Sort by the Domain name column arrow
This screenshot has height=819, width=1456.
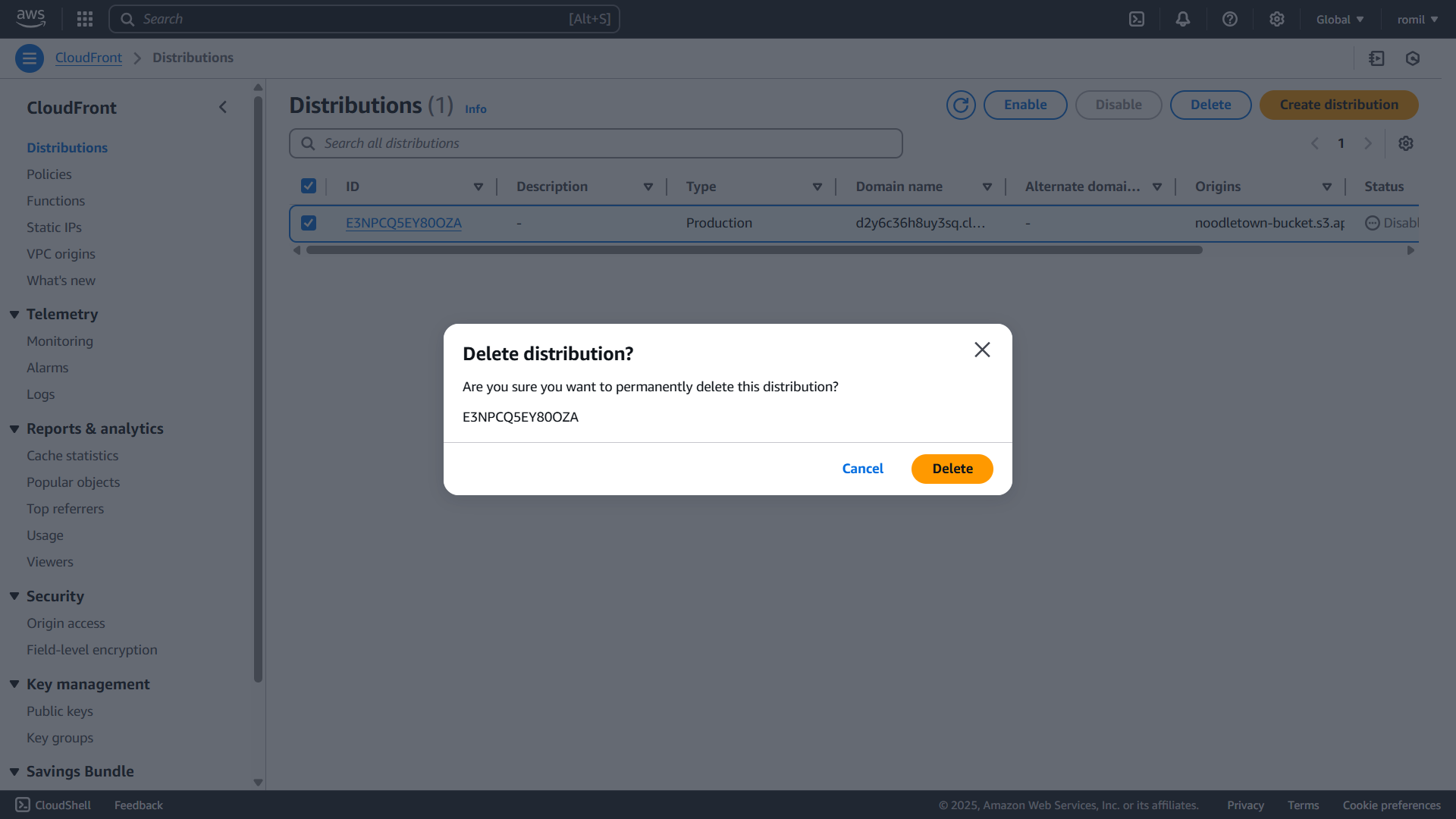coord(987,187)
